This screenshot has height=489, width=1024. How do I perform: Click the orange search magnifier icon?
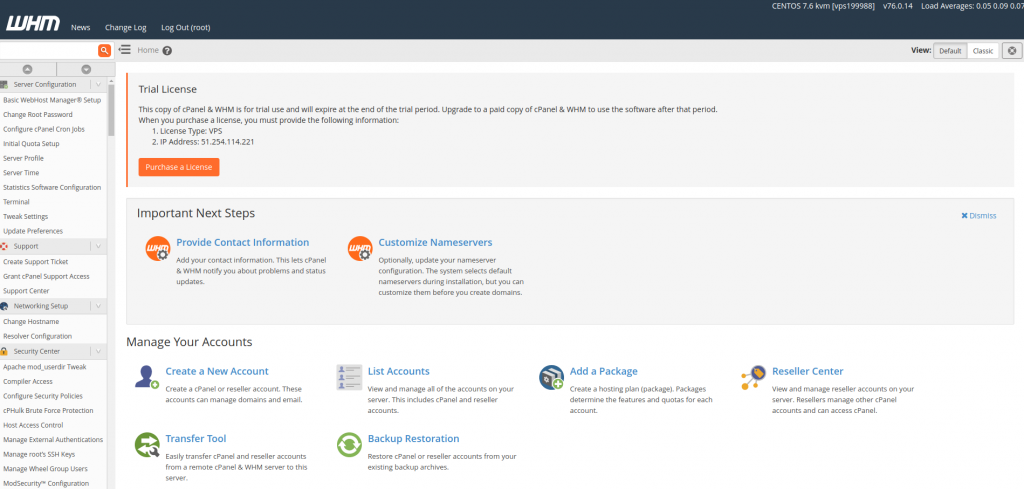[x=104, y=50]
